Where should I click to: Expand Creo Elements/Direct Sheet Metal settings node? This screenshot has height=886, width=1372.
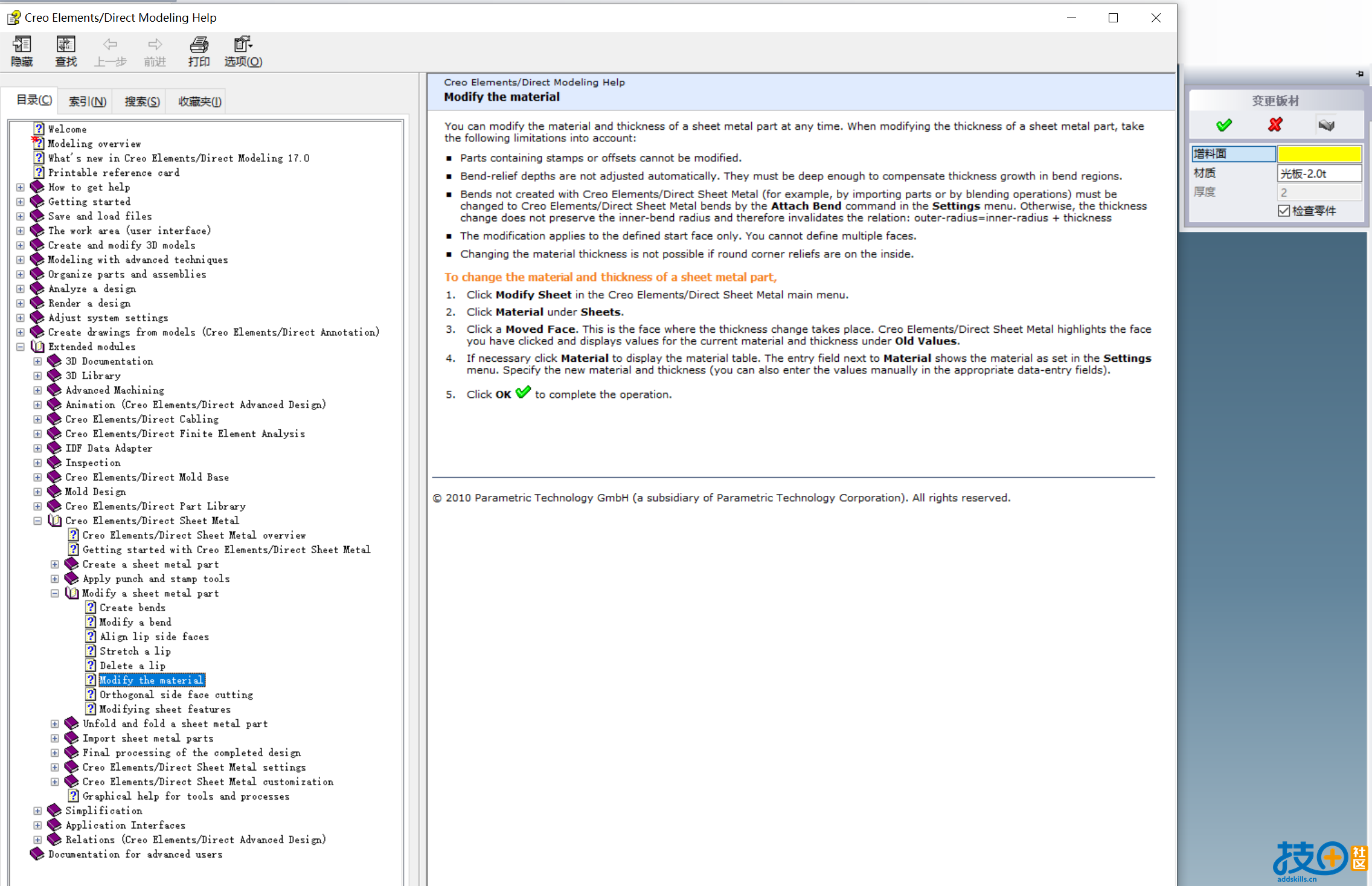(x=55, y=766)
